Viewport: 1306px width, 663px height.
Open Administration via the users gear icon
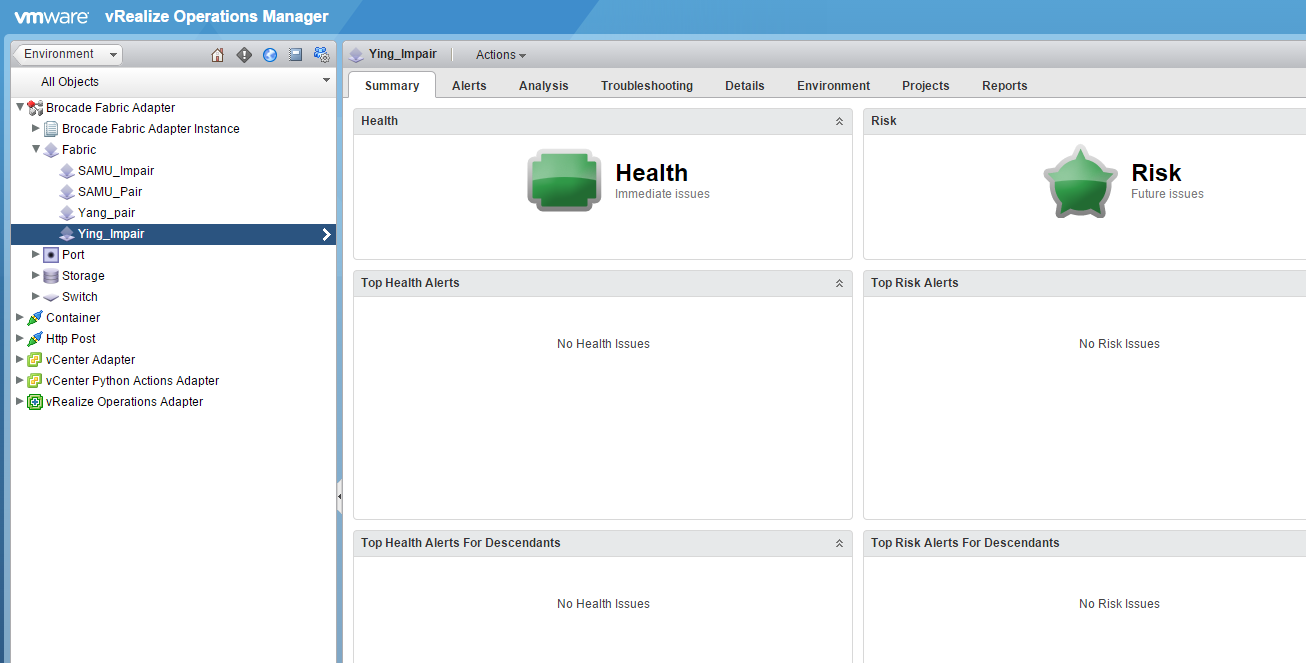coord(322,55)
